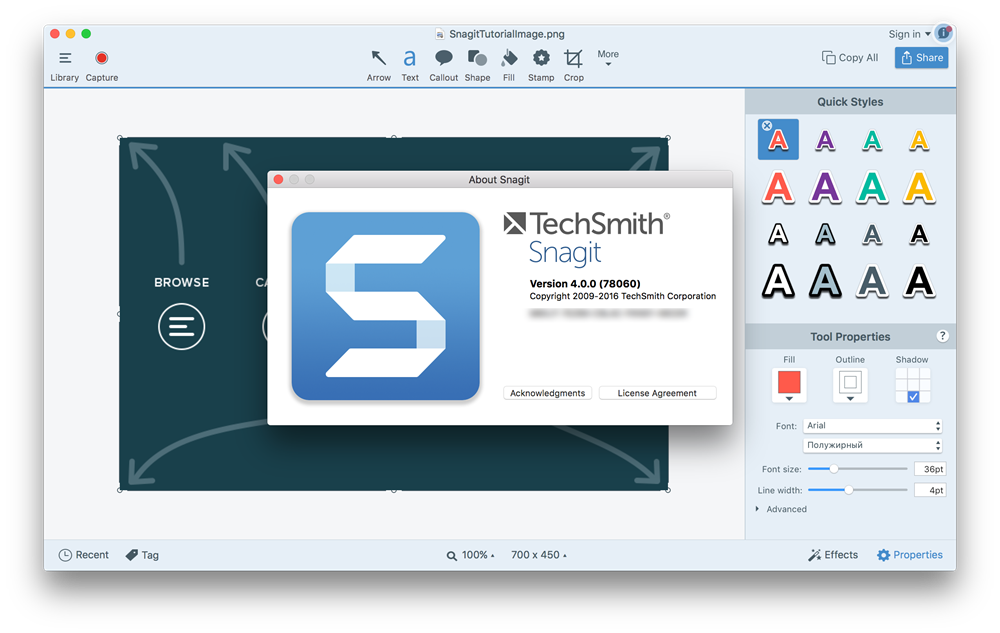Click the Copy All button

coord(849,57)
